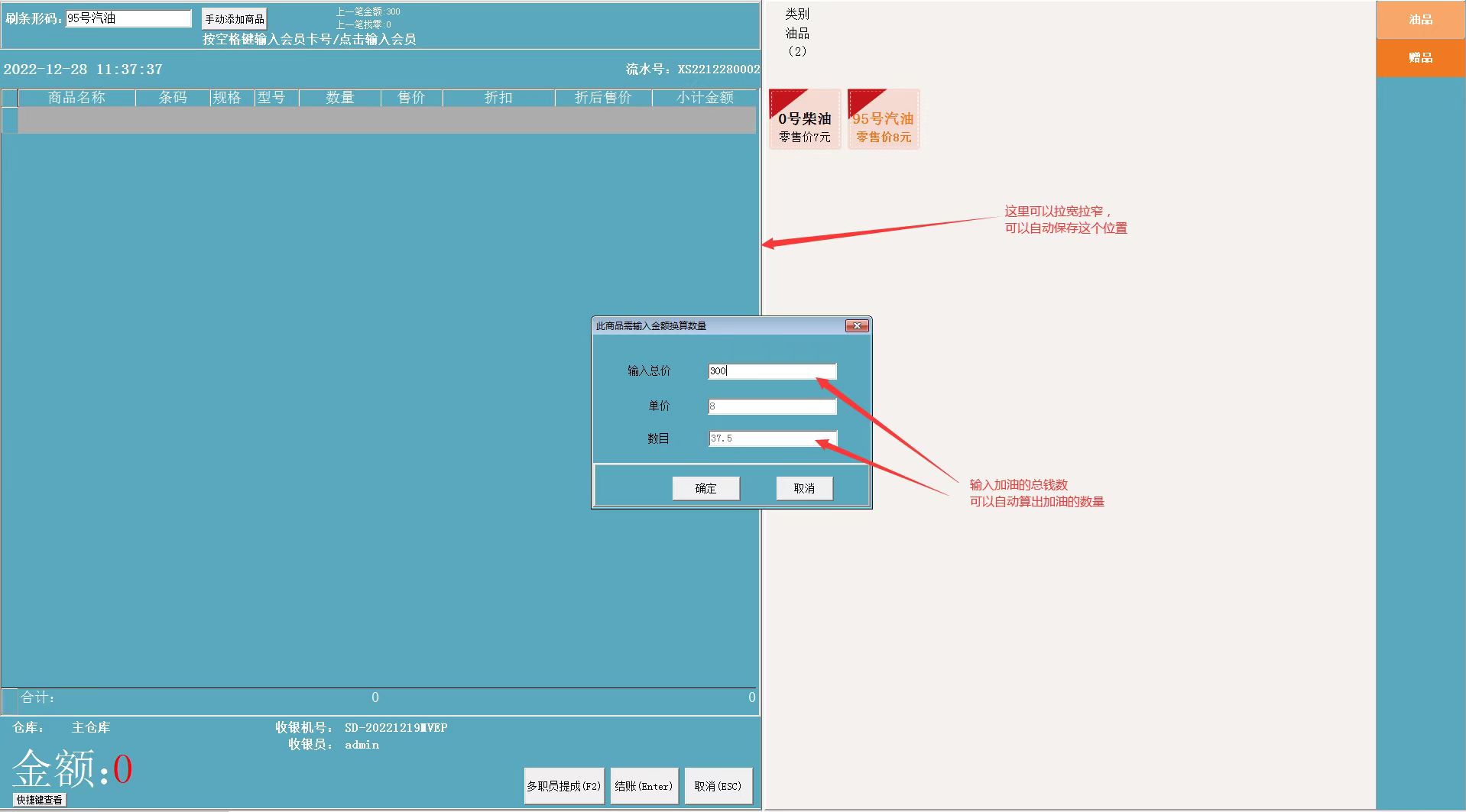Click the 商品名称 column header
Screen dimensions: 1466x812
pyautogui.click(x=76, y=98)
